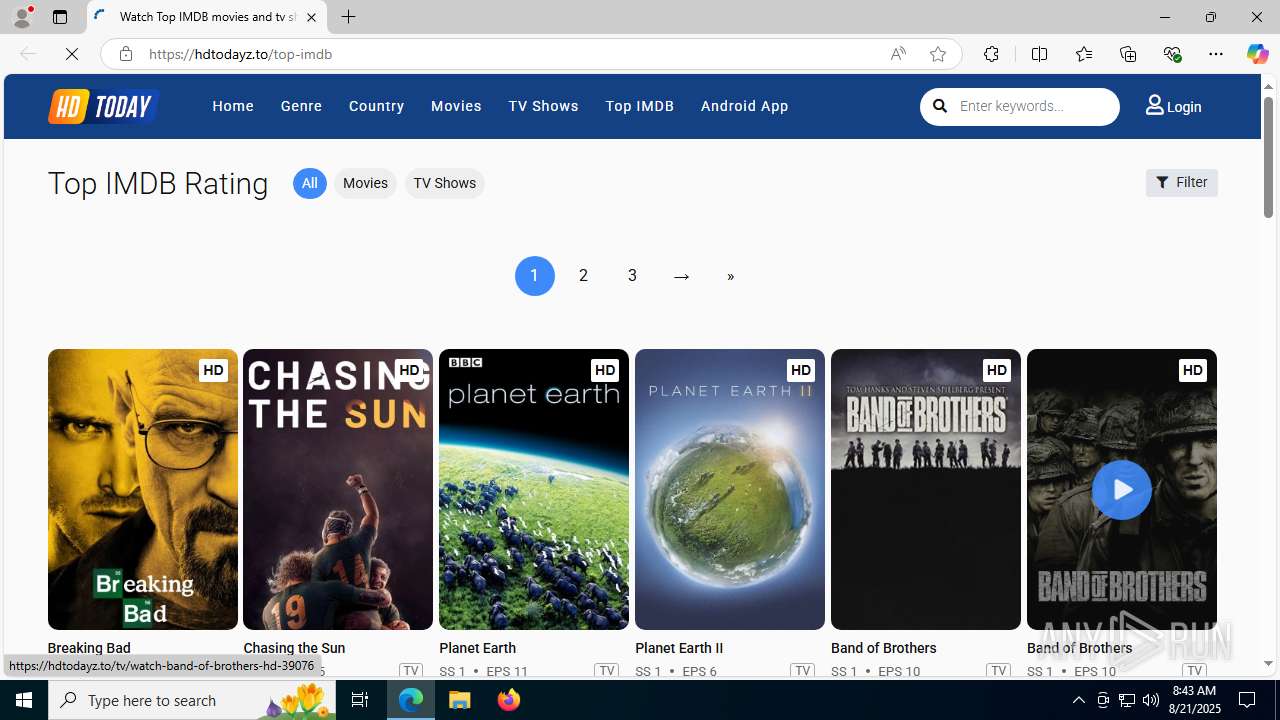Viewport: 1280px width, 720px height.
Task: Click the HD Today logo
Action: 103,106
